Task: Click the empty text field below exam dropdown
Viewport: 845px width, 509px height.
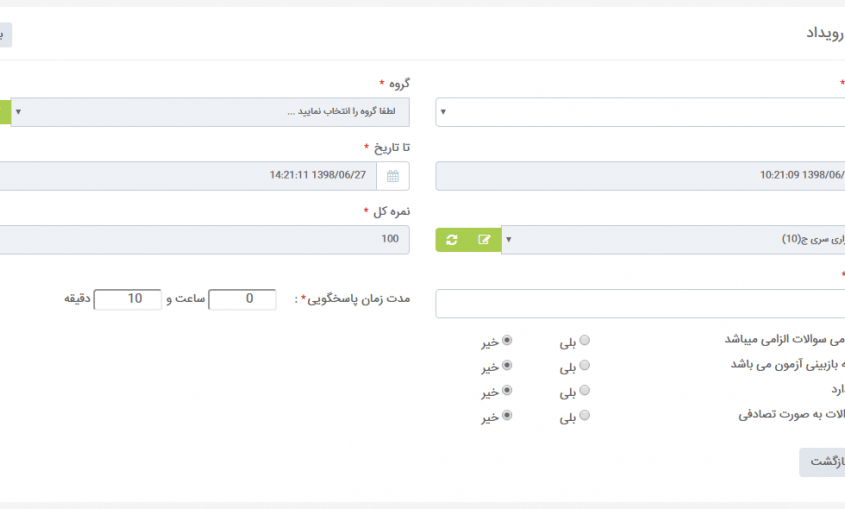Action: pos(640,304)
